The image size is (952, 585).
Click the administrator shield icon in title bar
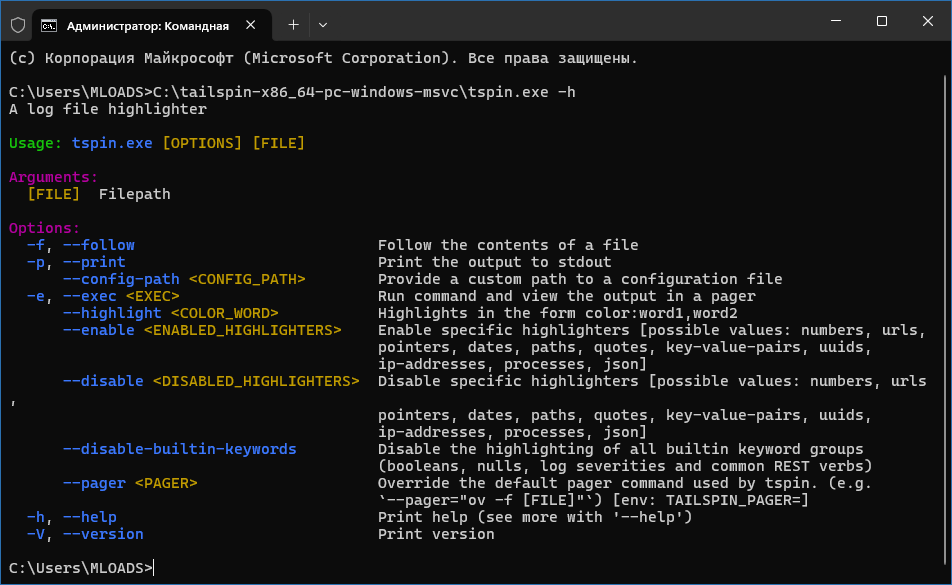tap(18, 24)
